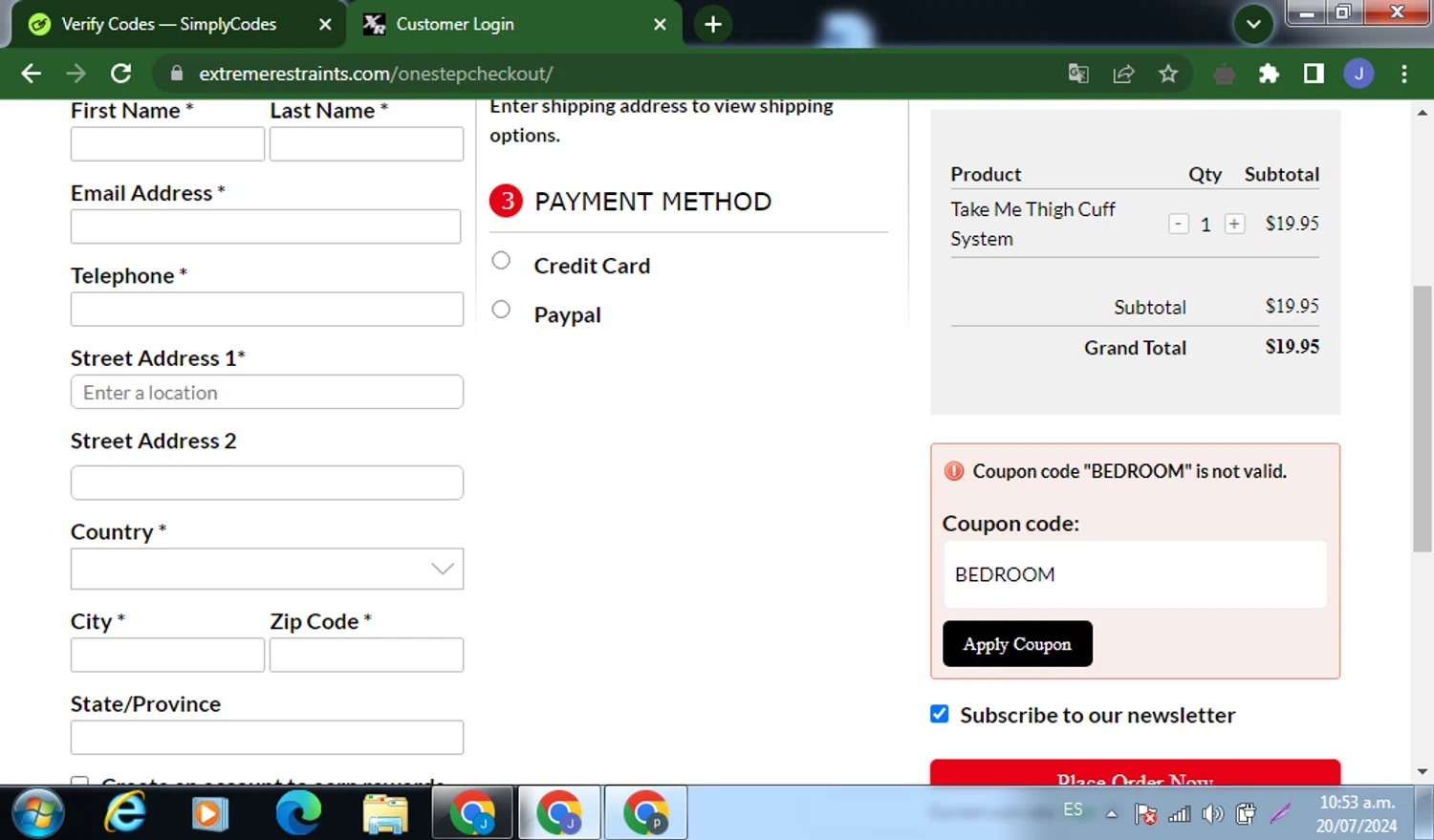Open Windows Media Player from the taskbar
This screenshot has width=1434, height=840.
(x=210, y=813)
